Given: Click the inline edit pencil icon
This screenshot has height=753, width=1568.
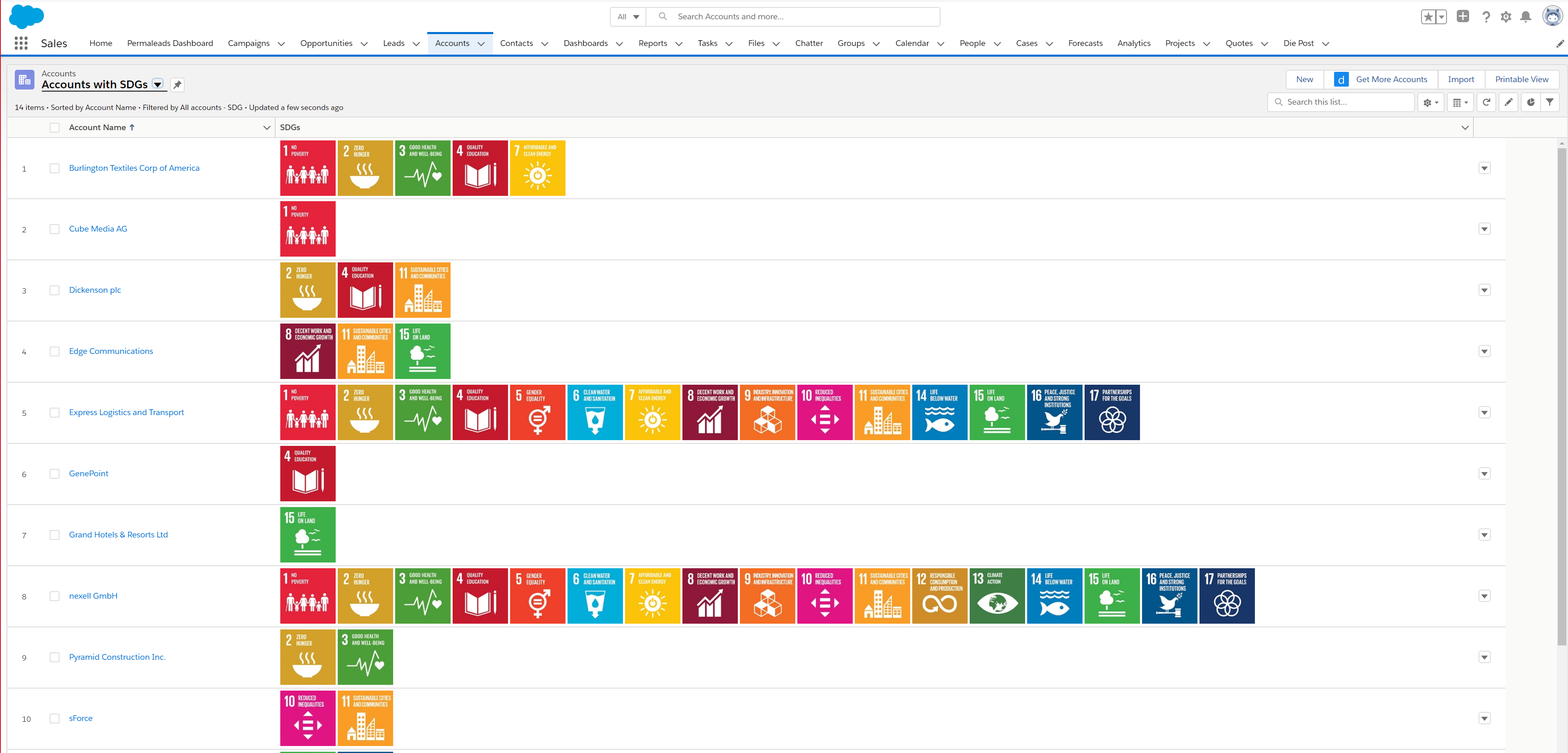Looking at the screenshot, I should (1508, 102).
